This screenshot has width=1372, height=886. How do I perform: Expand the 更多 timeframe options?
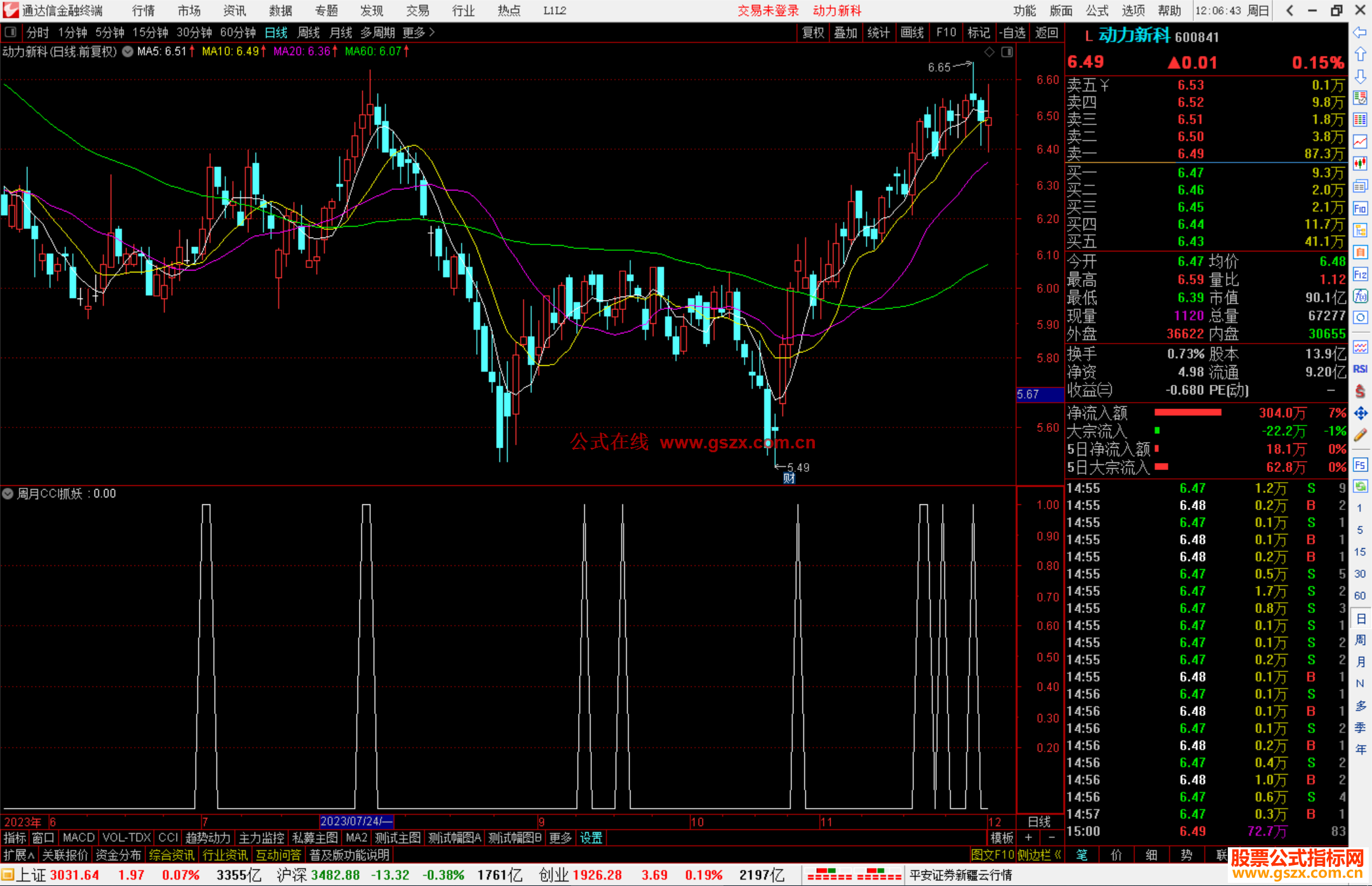tap(417, 32)
